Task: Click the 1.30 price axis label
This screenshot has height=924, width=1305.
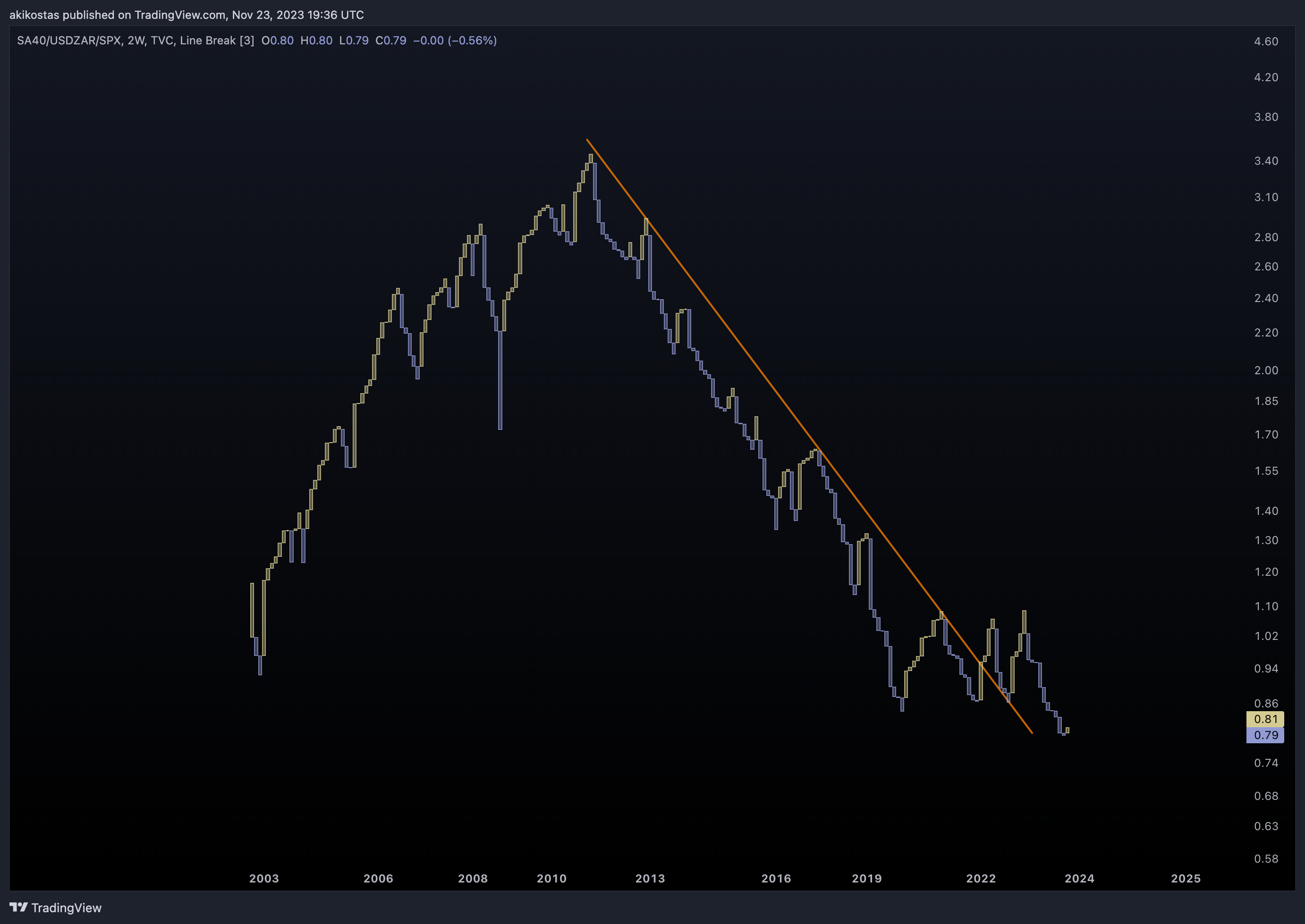Action: click(x=1266, y=540)
